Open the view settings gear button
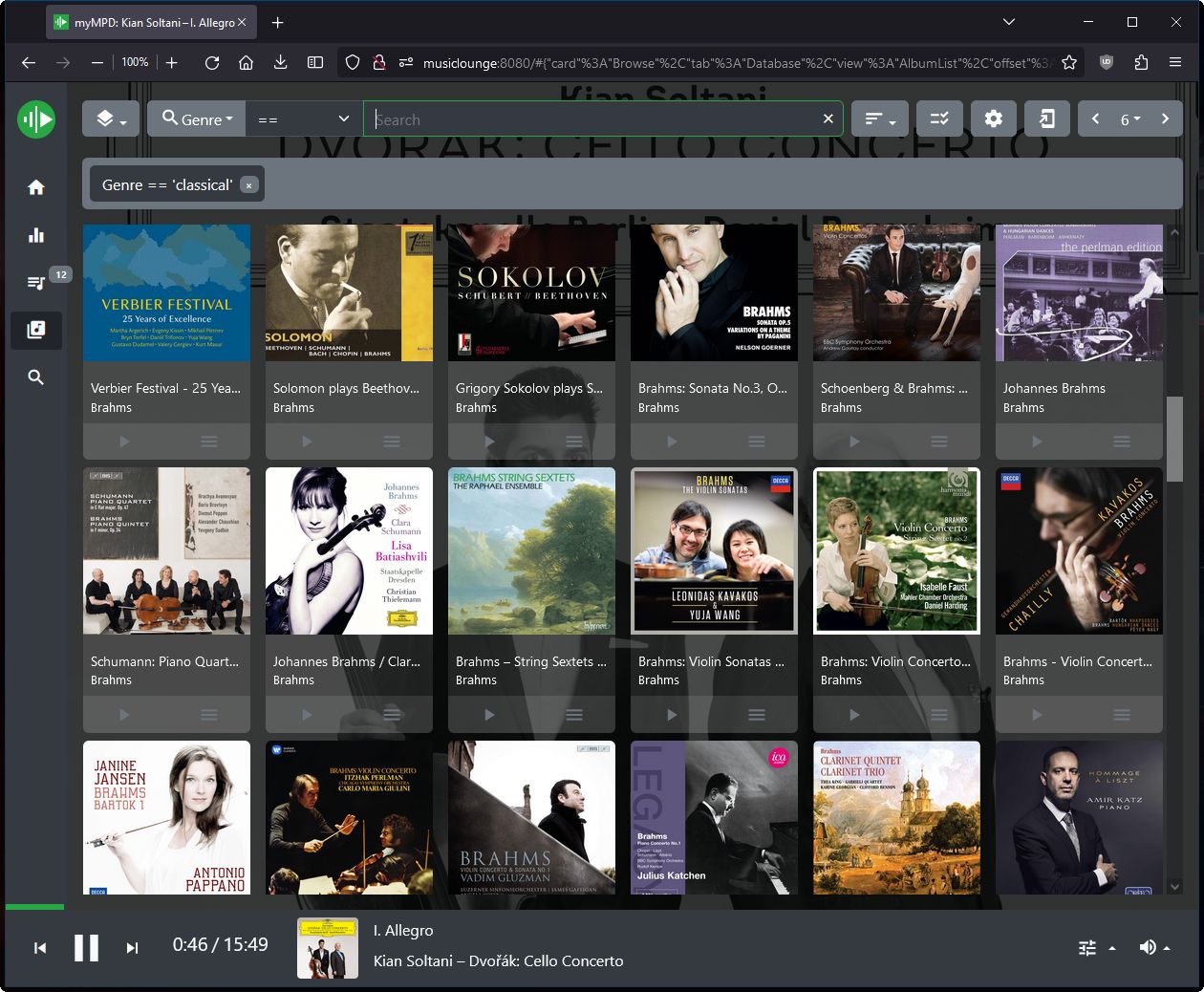Screen dimensions: 1204x992 994,119
